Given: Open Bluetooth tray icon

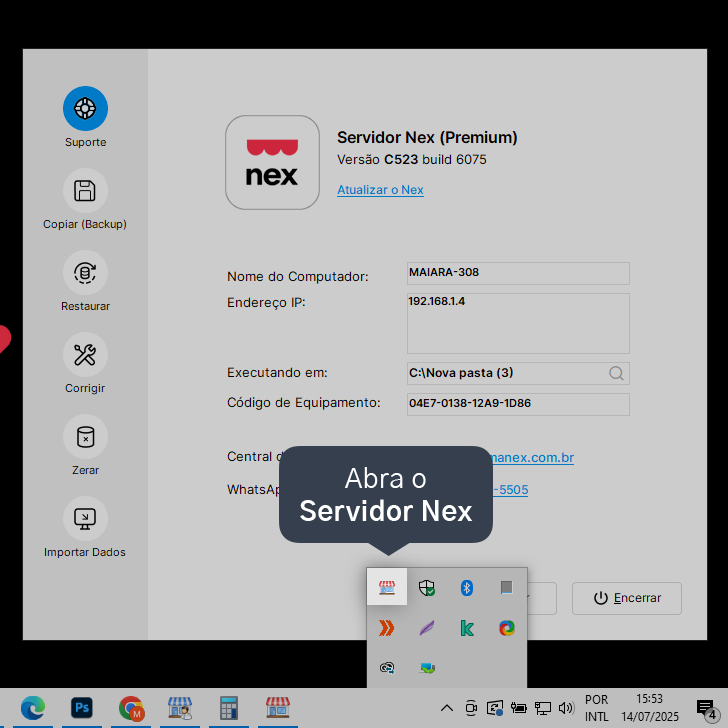Looking at the screenshot, I should point(467,588).
